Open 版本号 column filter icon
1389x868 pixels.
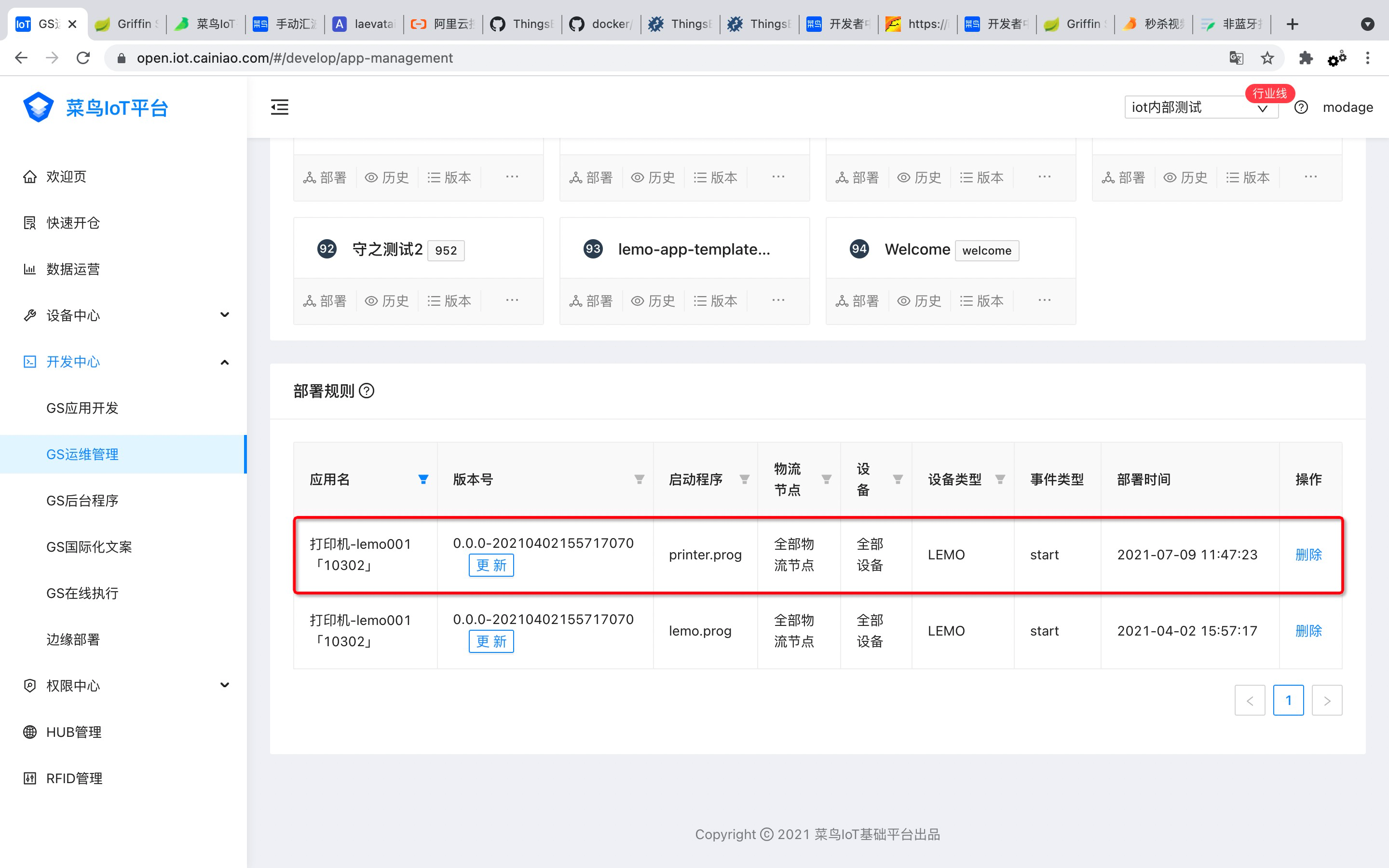coord(639,479)
